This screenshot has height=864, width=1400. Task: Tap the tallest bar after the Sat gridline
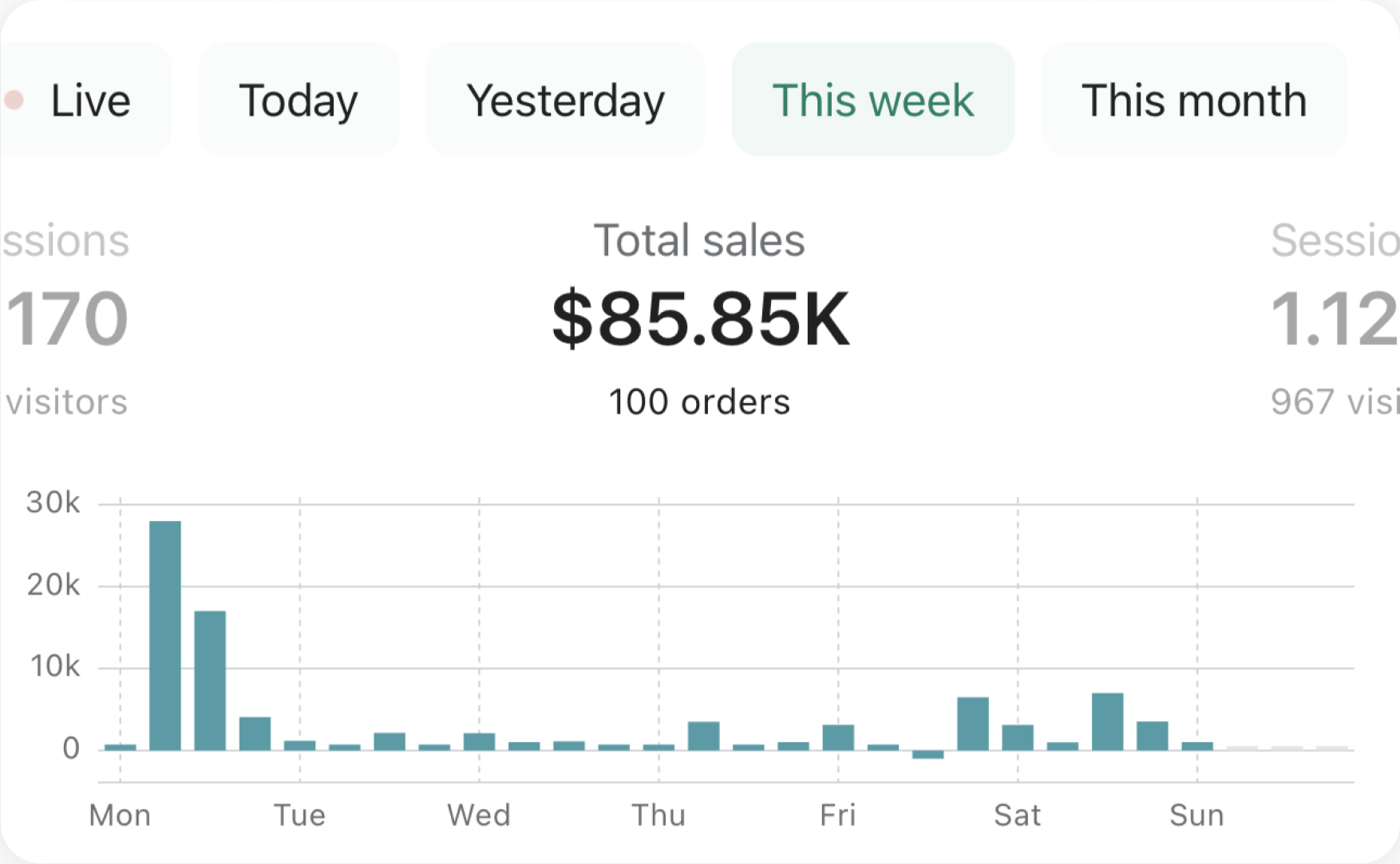click(1107, 721)
